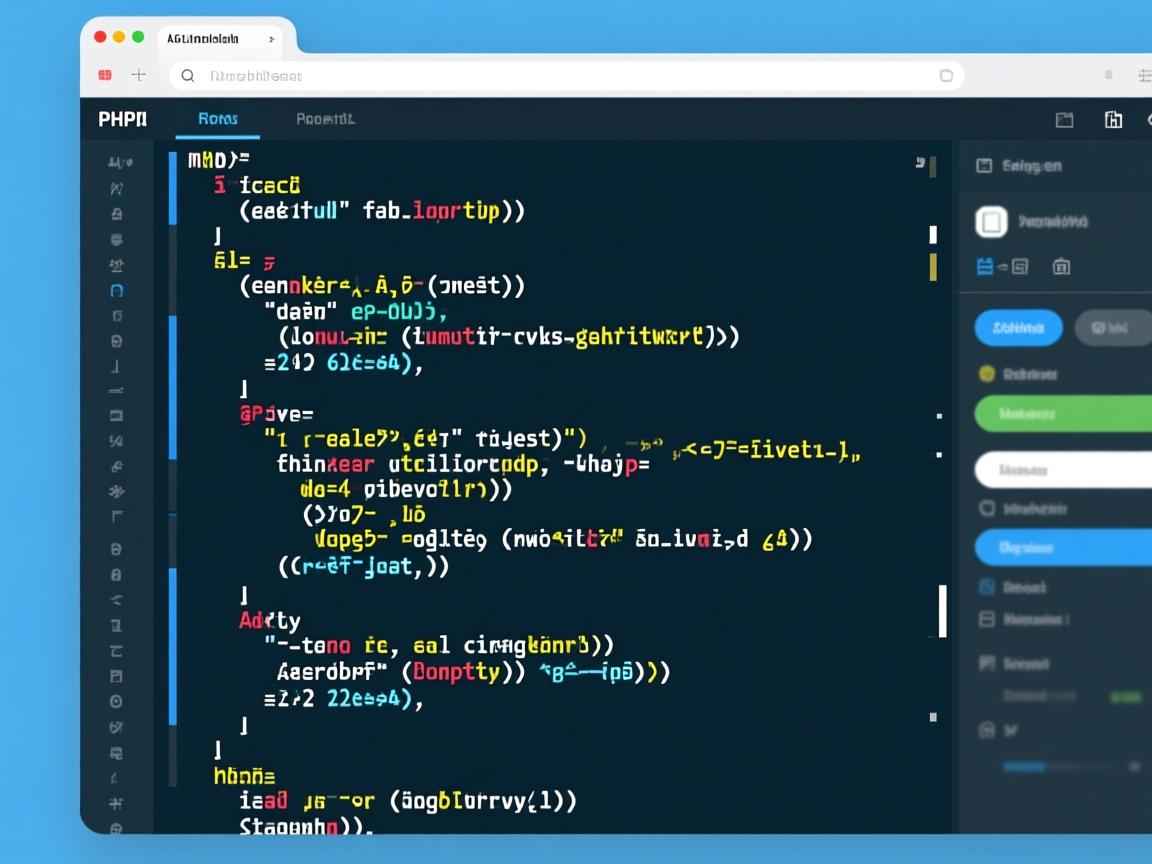Click the blue progress slider at panel bottom

click(1024, 767)
